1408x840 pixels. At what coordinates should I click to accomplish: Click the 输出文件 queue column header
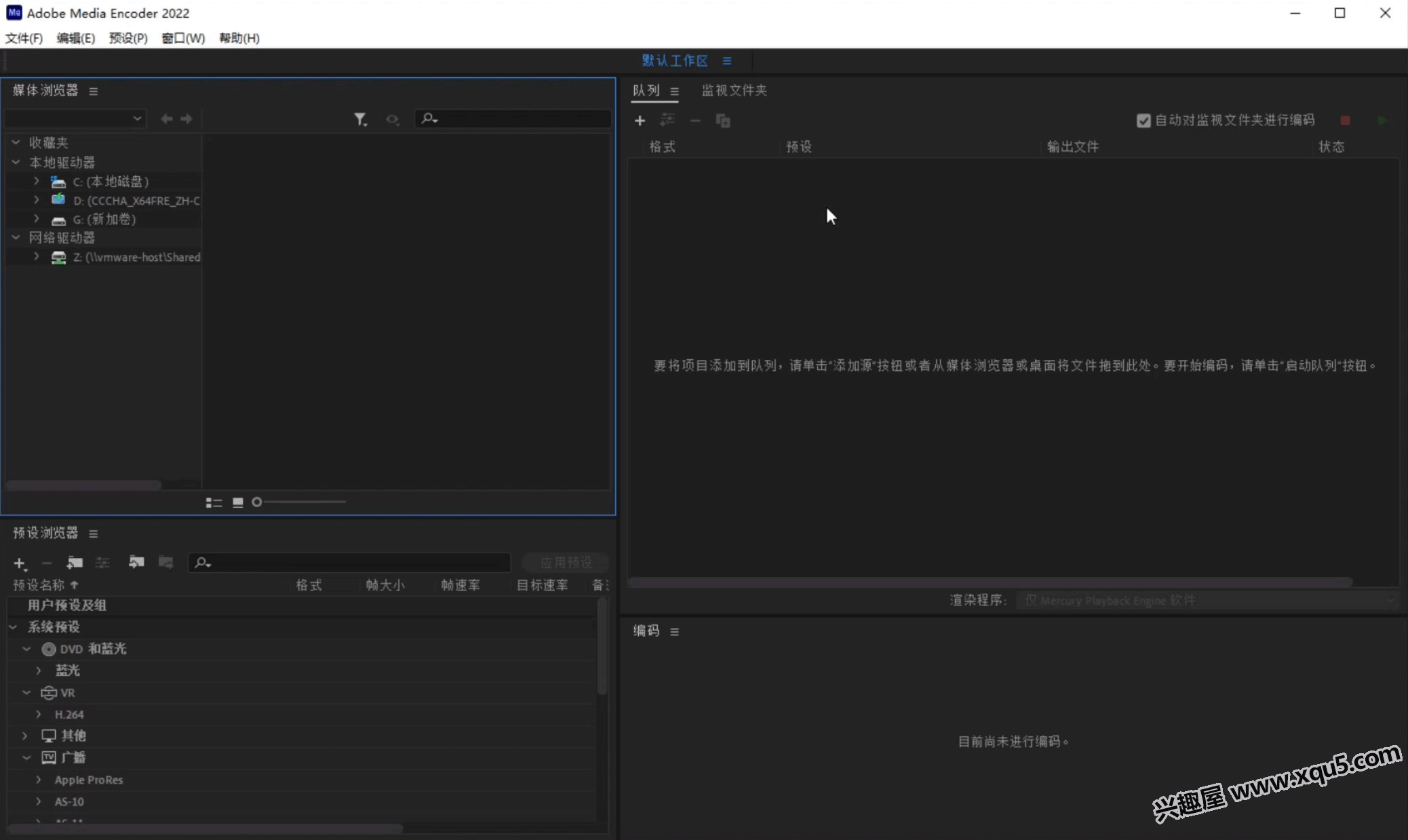(x=1072, y=146)
